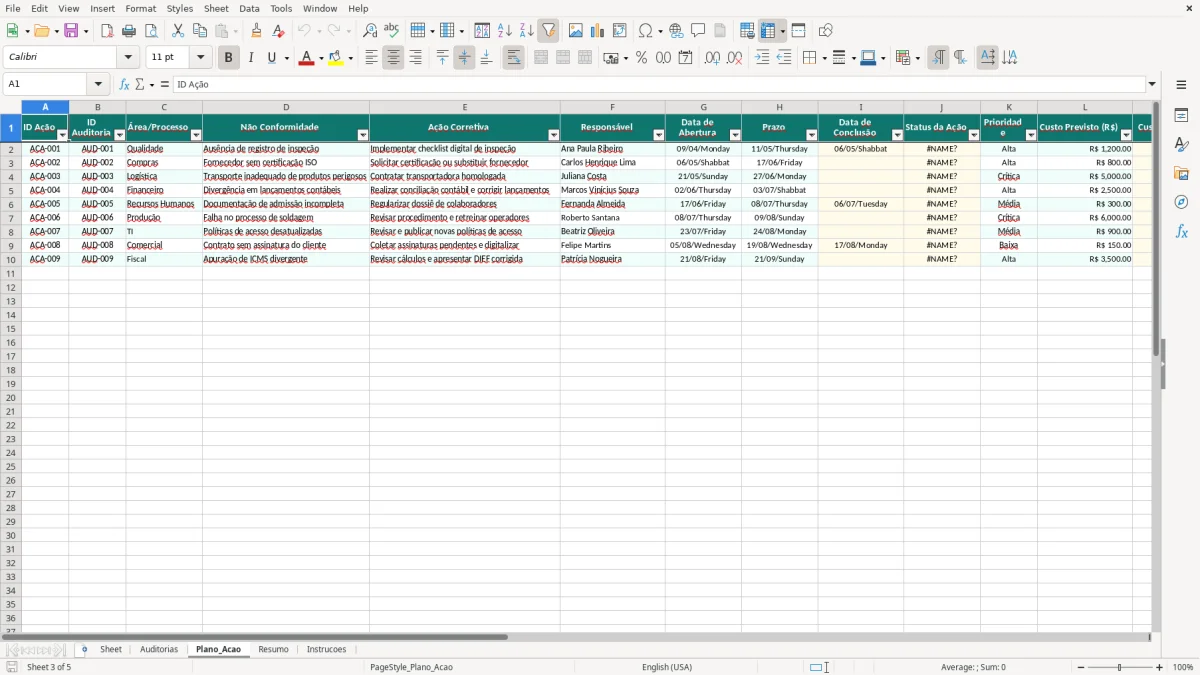Viewport: 1200px width, 675px height.
Task: Open the Font Name dropdown
Action: click(x=128, y=58)
